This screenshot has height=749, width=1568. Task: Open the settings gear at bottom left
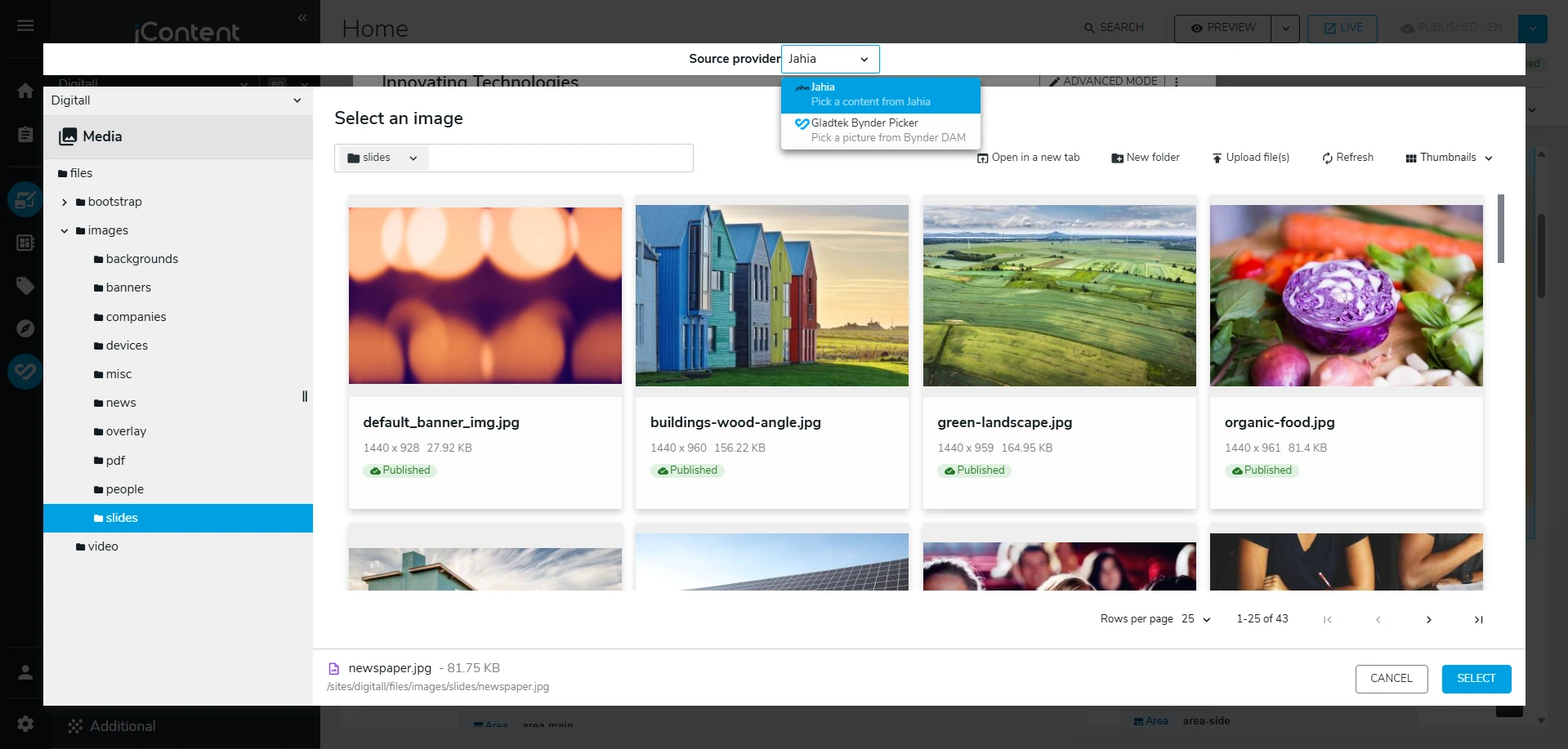pyautogui.click(x=25, y=724)
